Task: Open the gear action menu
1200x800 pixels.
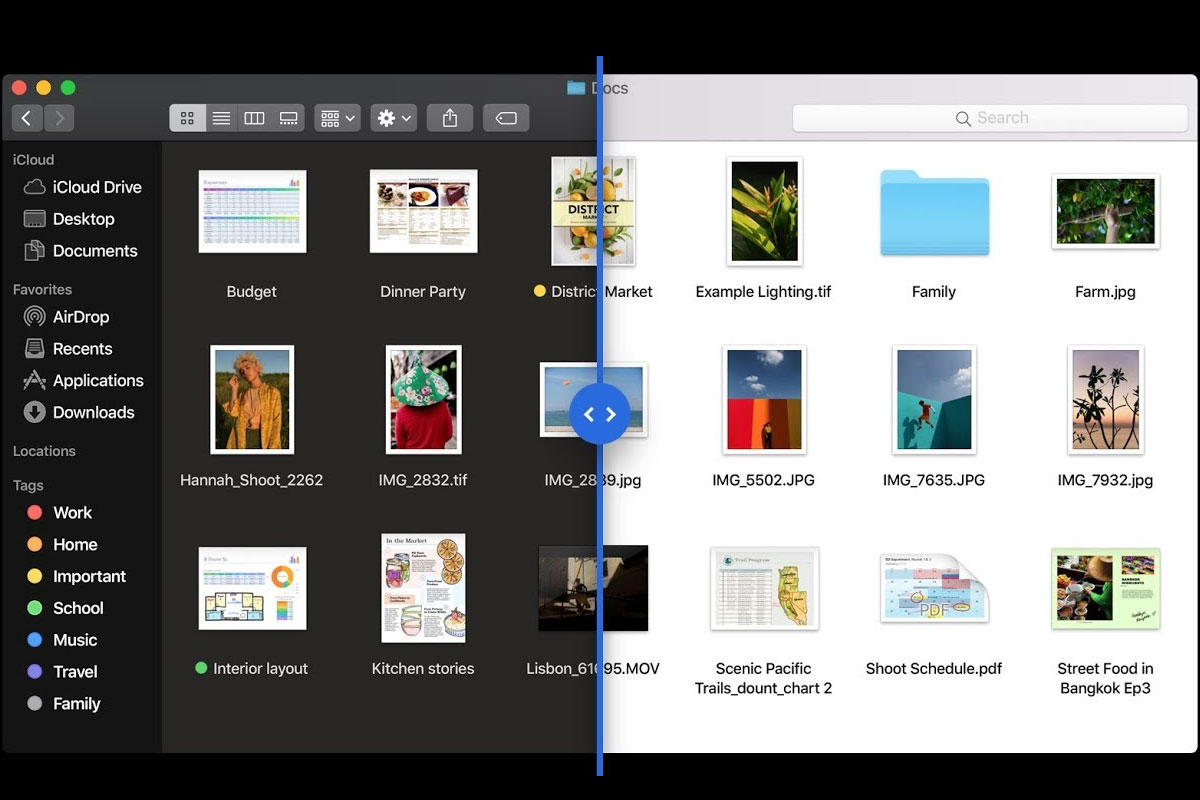Action: 393,119
